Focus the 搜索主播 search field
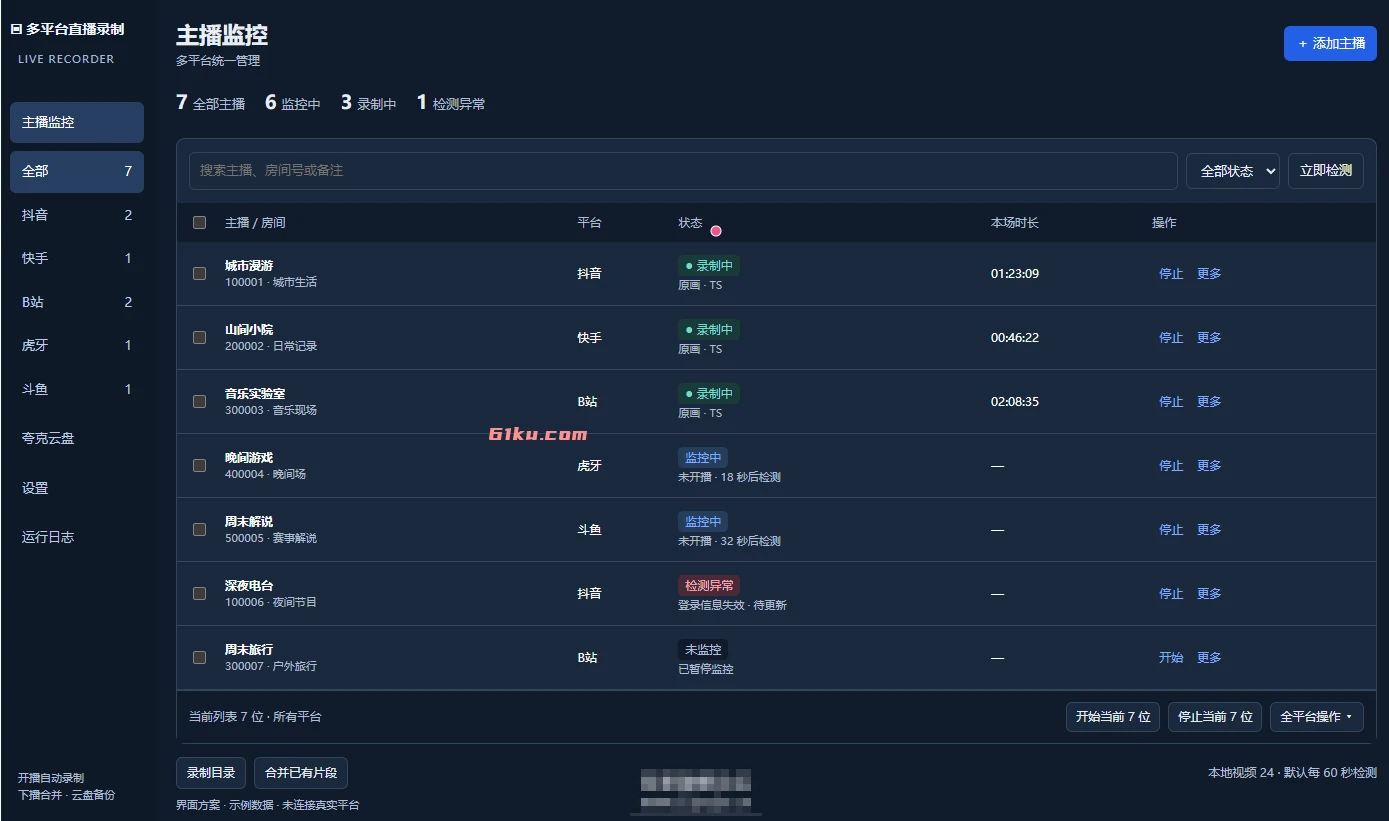The height and width of the screenshot is (821, 1389). click(x=683, y=171)
